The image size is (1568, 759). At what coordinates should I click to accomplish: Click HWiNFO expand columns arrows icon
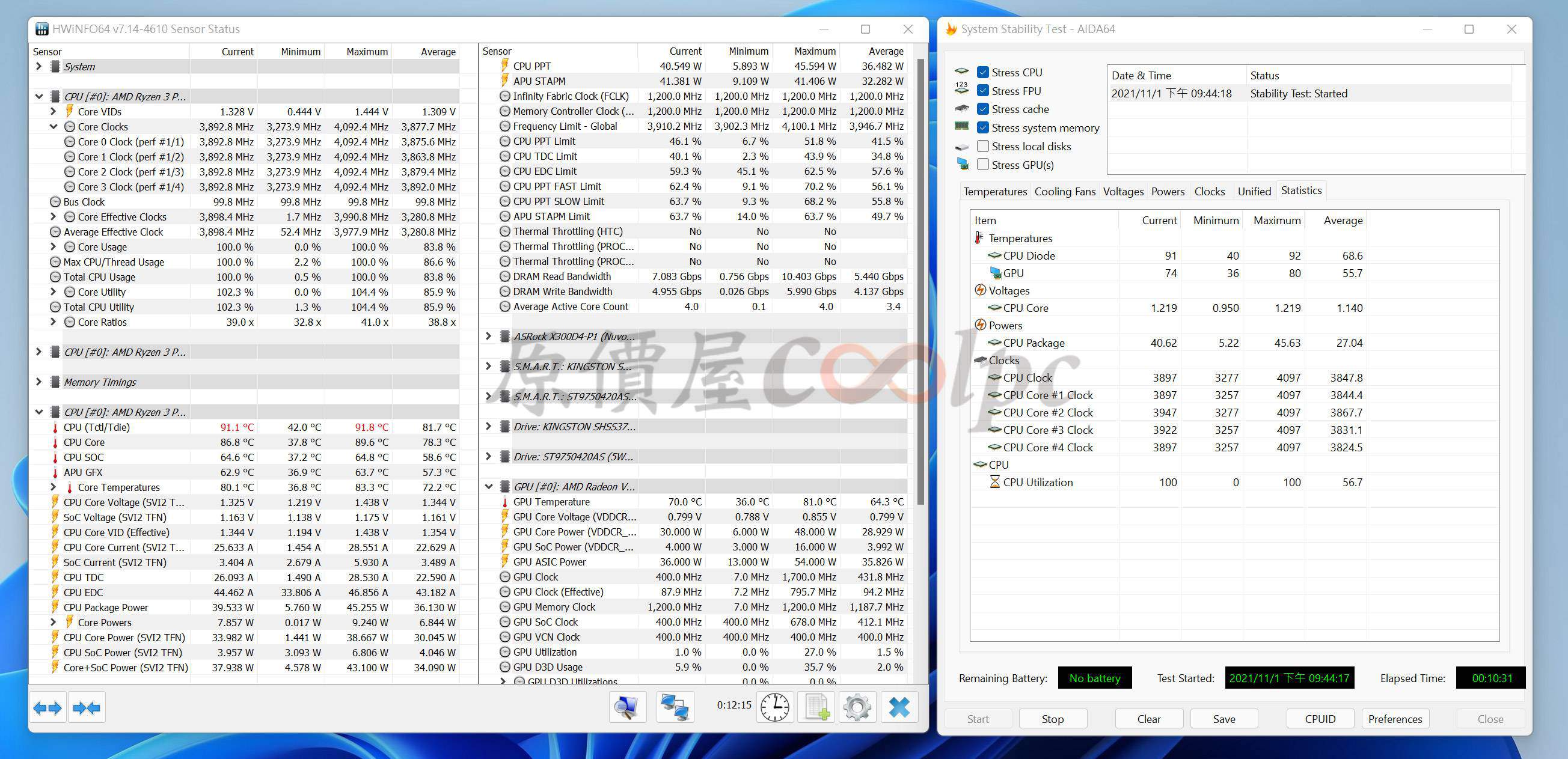tap(47, 707)
